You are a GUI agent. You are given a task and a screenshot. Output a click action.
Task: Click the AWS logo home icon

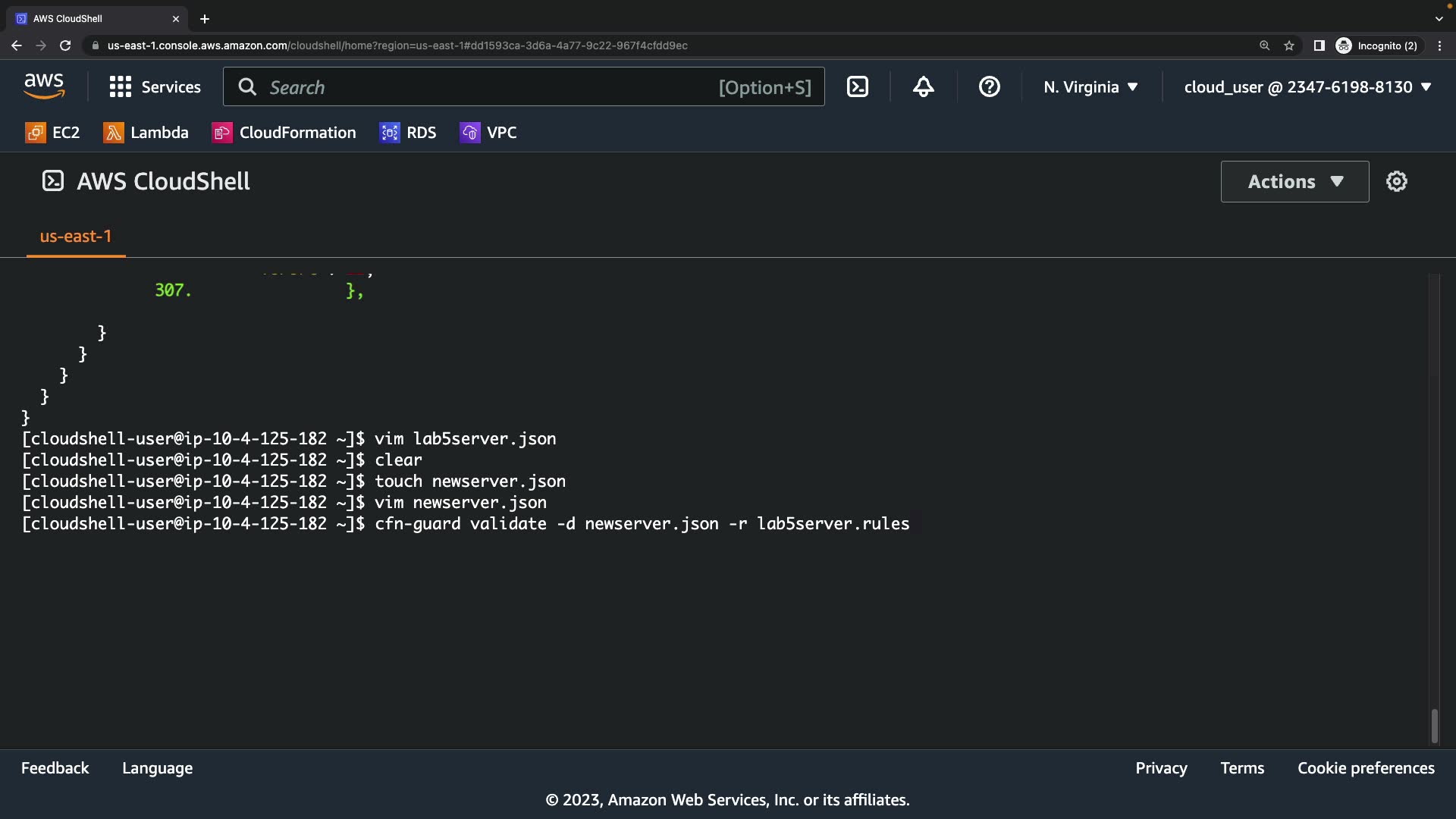[44, 86]
